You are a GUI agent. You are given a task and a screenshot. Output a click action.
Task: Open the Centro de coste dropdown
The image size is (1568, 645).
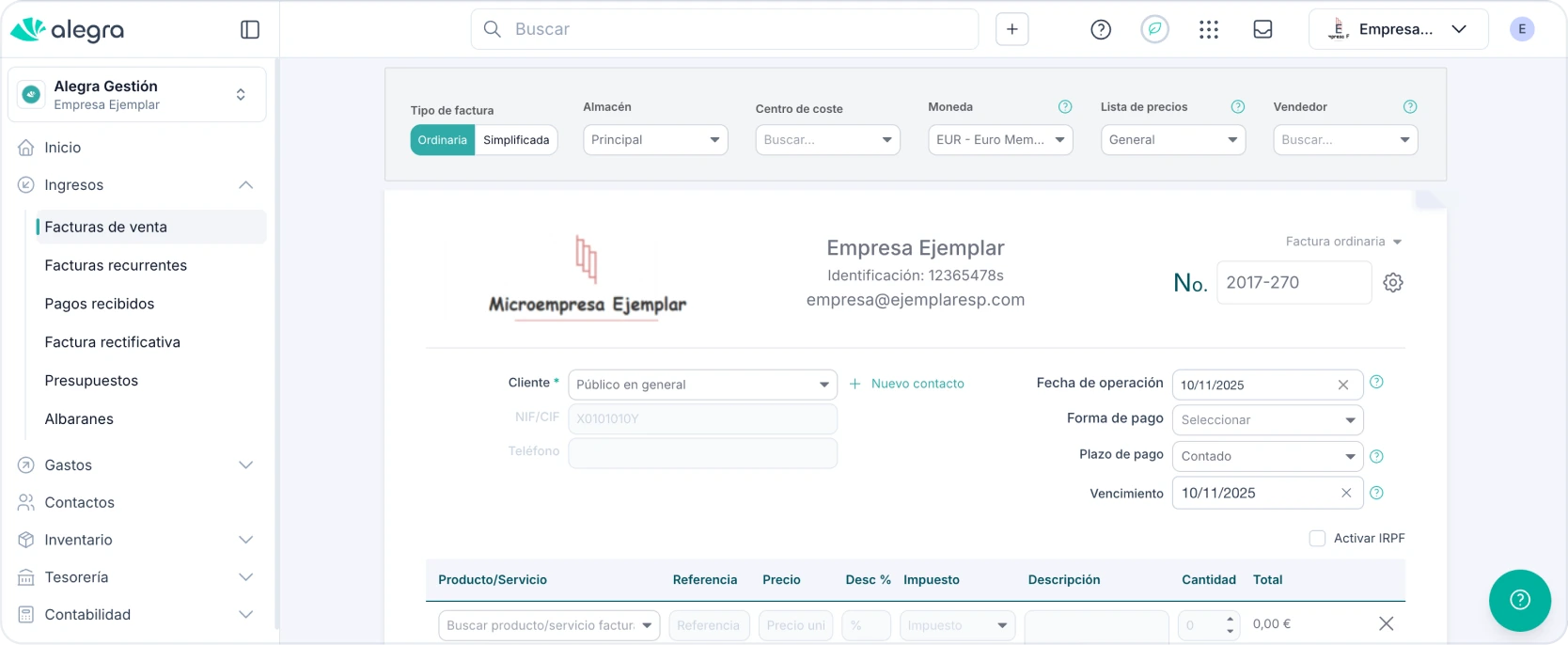coord(828,140)
